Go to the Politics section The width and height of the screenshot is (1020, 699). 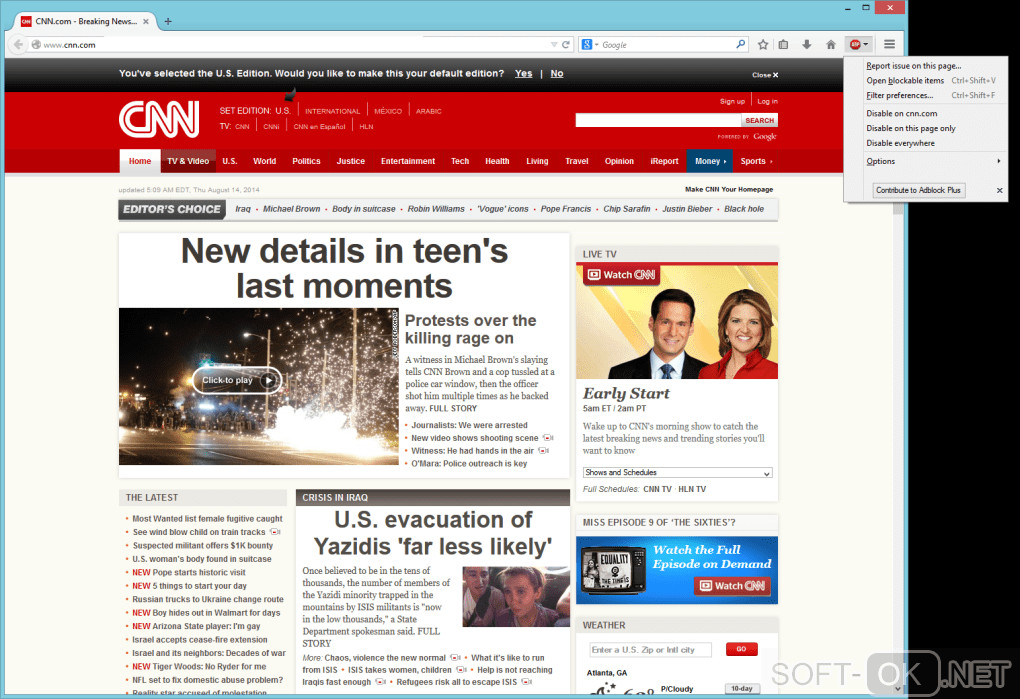306,161
